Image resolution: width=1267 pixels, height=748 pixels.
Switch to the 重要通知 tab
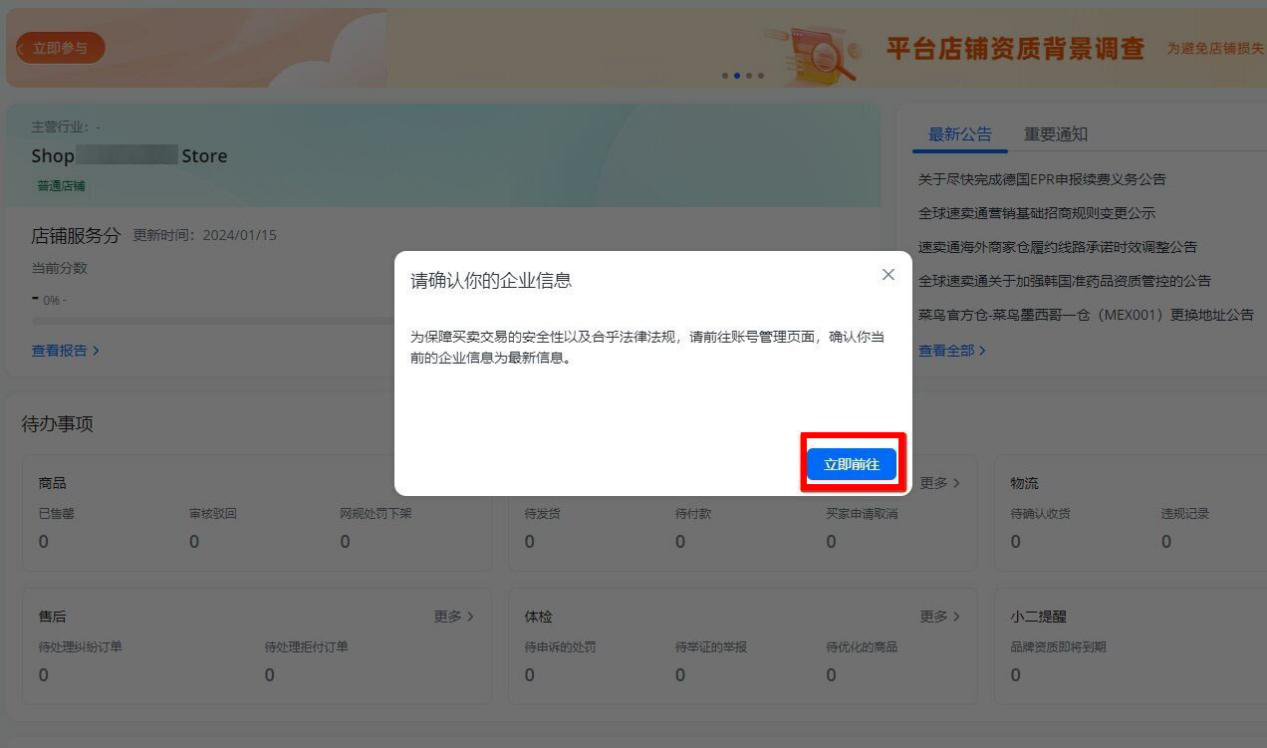point(1055,134)
